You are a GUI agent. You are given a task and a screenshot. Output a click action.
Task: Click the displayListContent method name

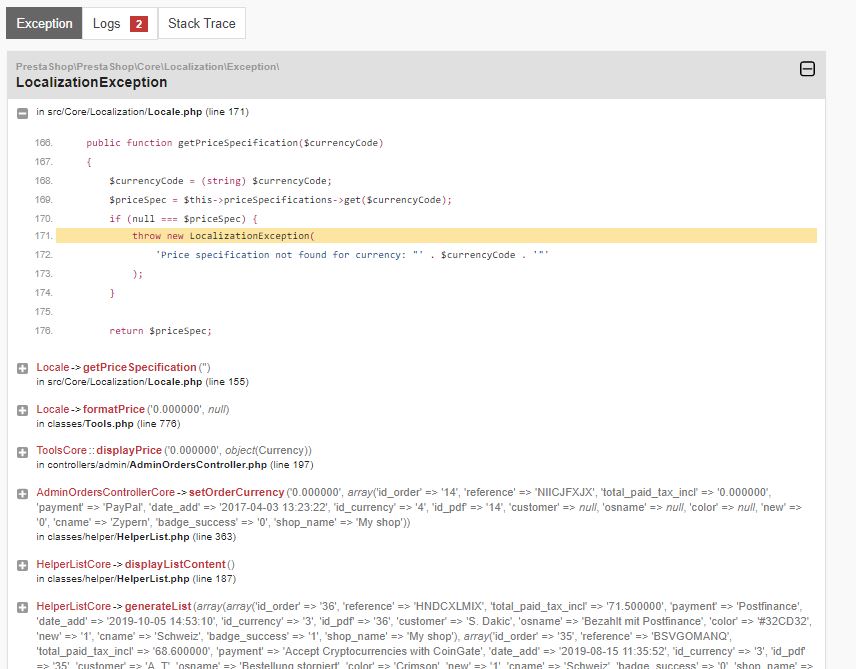point(175,564)
